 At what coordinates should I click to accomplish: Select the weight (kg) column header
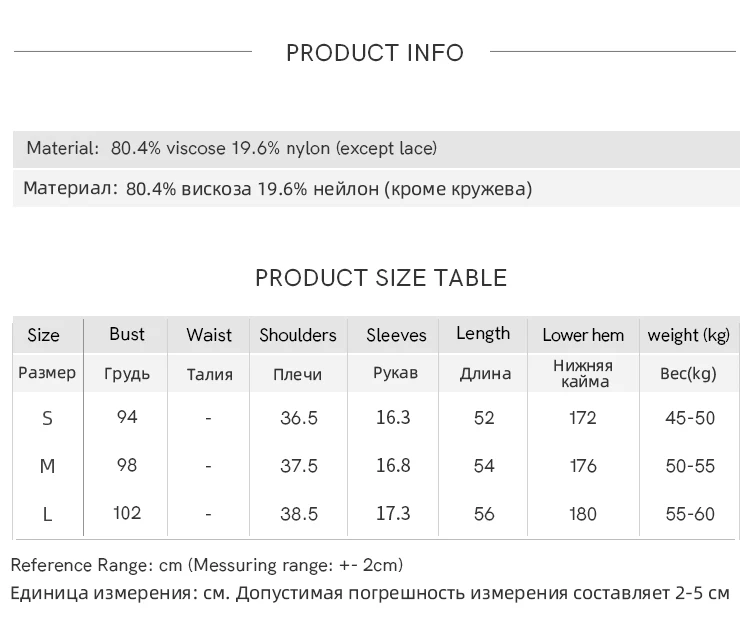pyautogui.click(x=689, y=335)
